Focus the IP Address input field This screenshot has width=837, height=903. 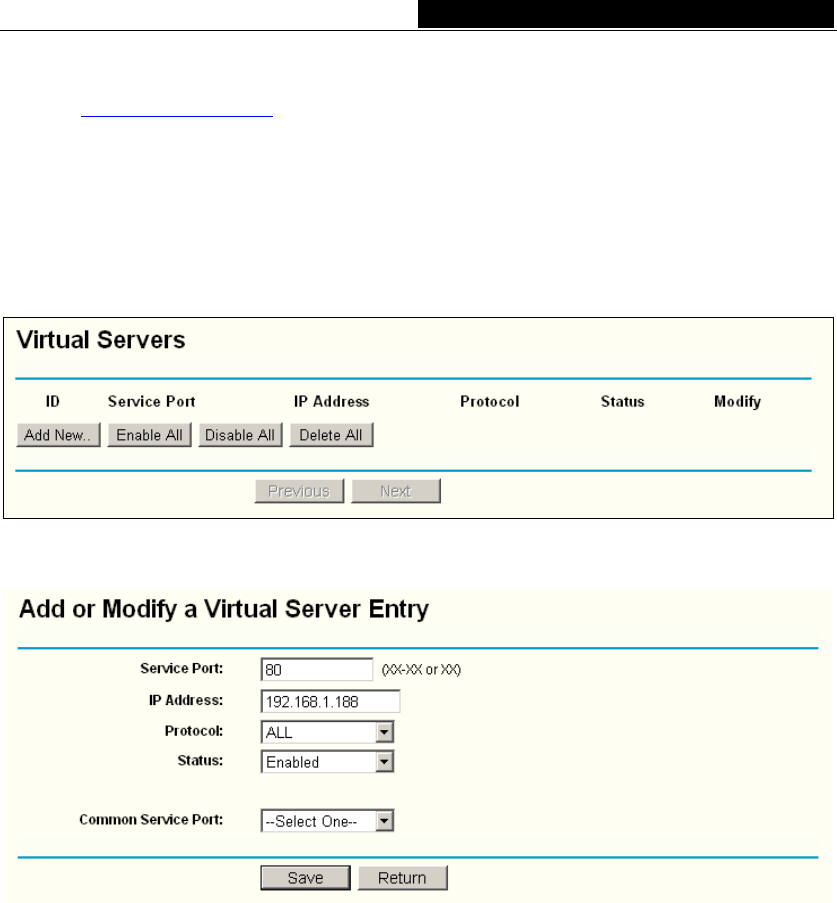point(330,701)
